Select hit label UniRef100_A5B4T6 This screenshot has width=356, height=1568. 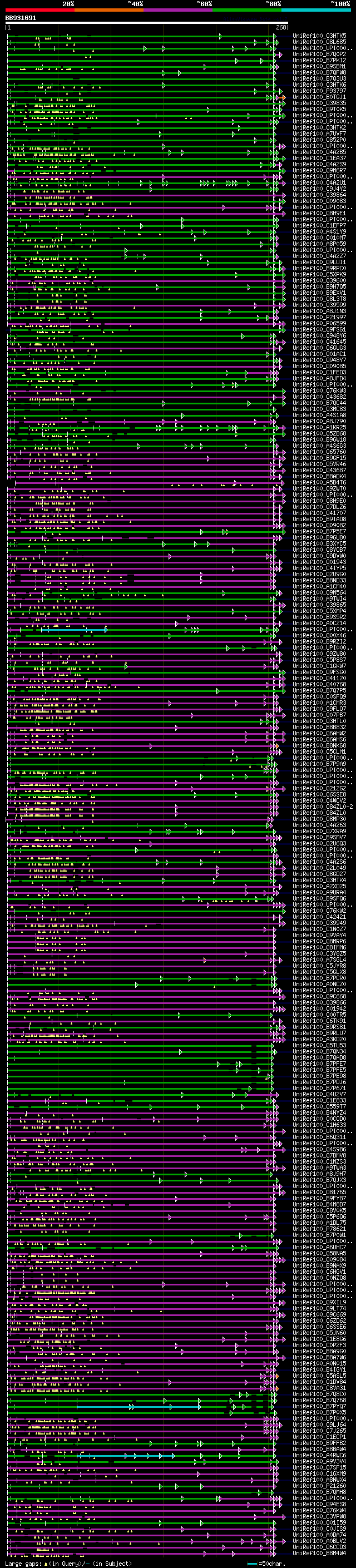(319, 482)
